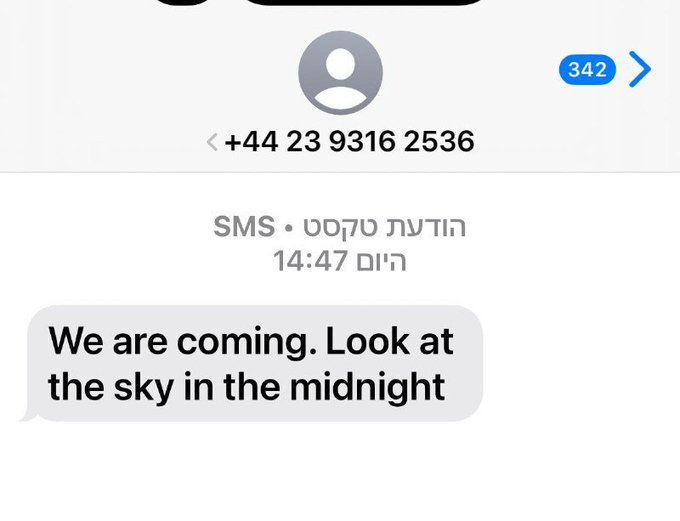The width and height of the screenshot is (680, 521).
Task: Tap the word 'Look' in the message bubble
Action: [367, 341]
